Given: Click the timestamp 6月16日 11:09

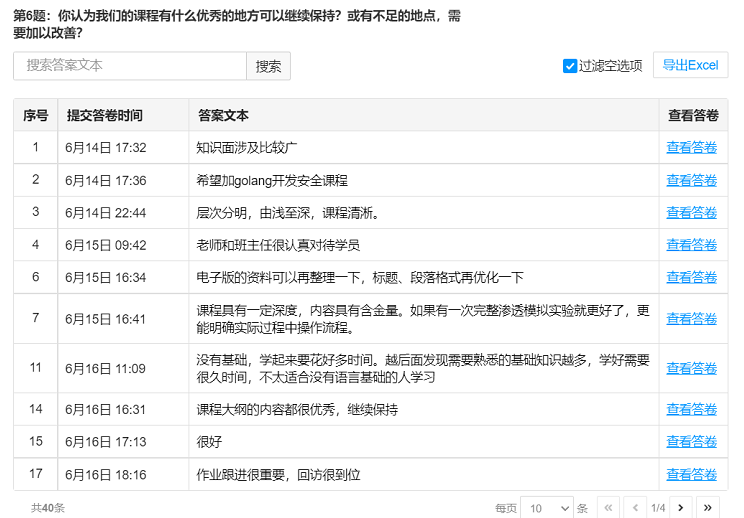Looking at the screenshot, I should pos(105,369).
